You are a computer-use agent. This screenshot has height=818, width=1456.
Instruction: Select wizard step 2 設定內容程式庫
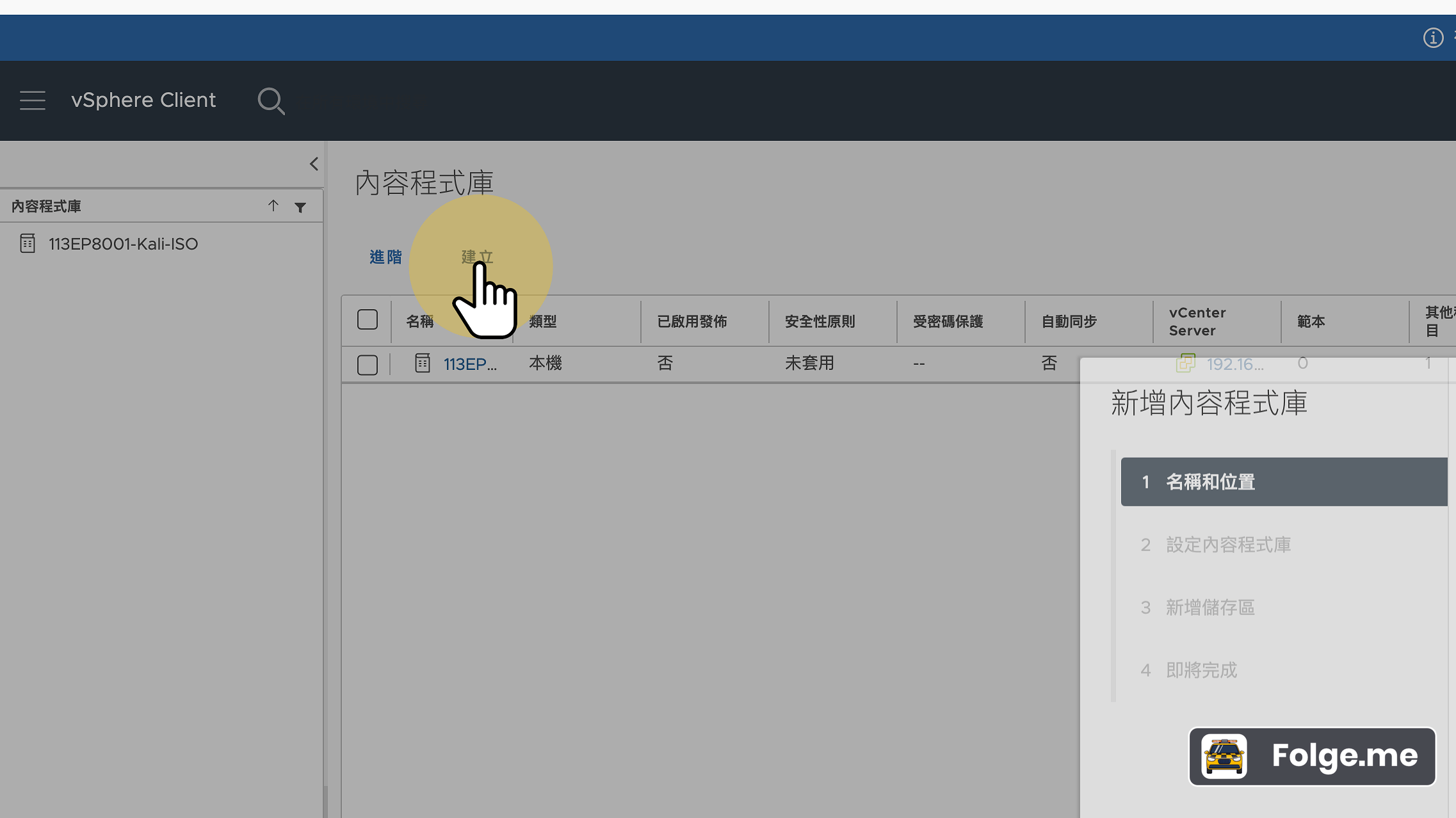pyautogui.click(x=1227, y=545)
